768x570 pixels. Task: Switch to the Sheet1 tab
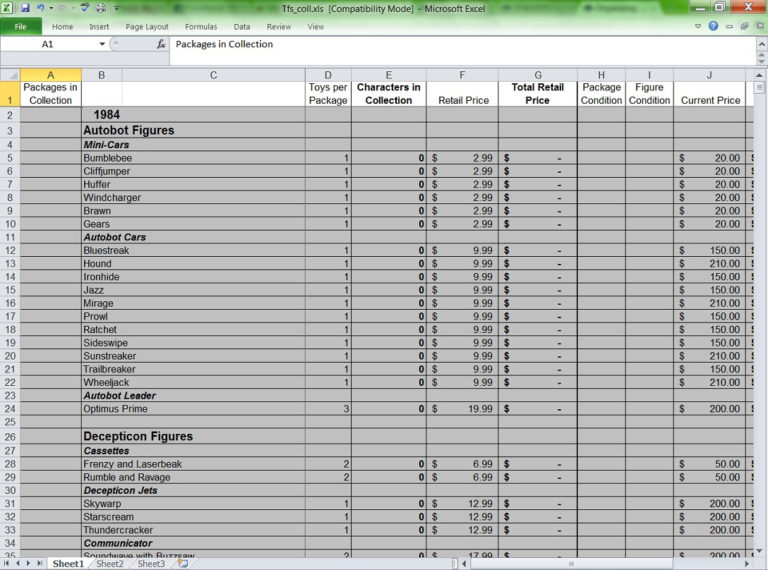pos(68,564)
